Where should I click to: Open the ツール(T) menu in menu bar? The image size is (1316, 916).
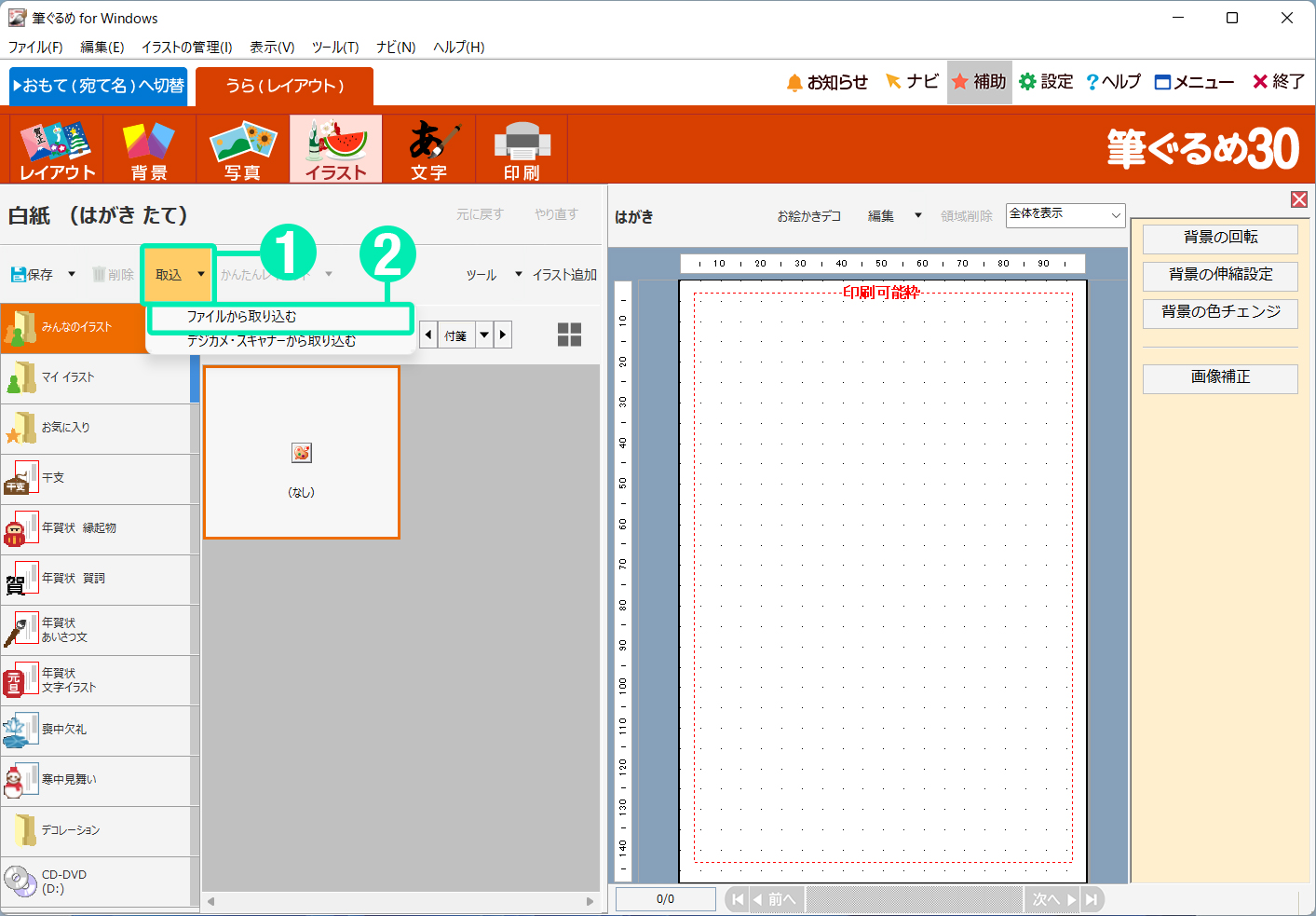pyautogui.click(x=334, y=47)
